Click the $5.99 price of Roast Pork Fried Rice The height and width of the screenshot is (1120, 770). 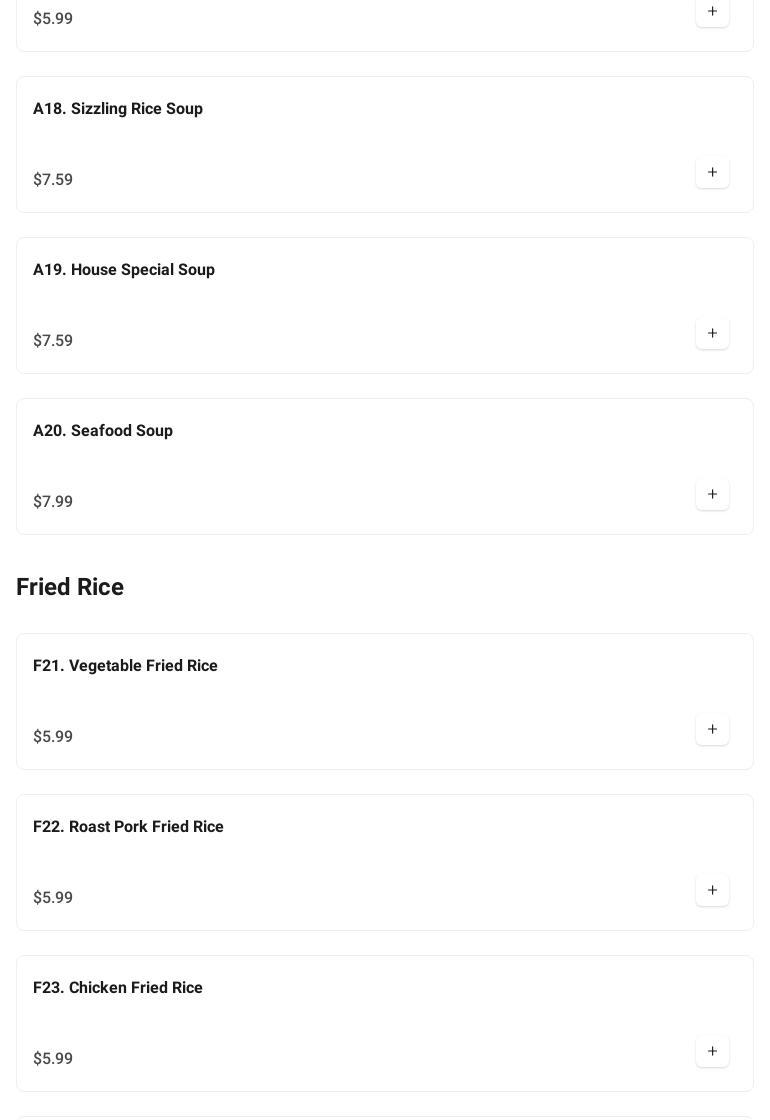(x=53, y=897)
